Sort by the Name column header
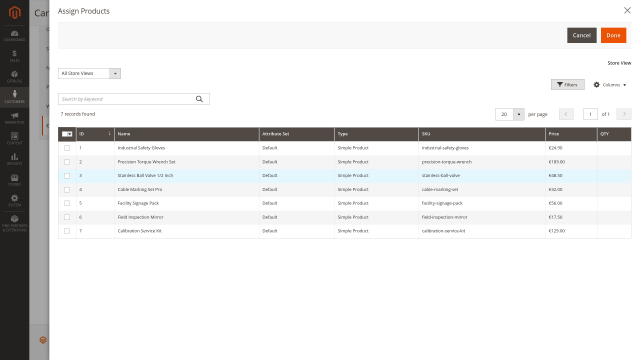 (x=187, y=134)
